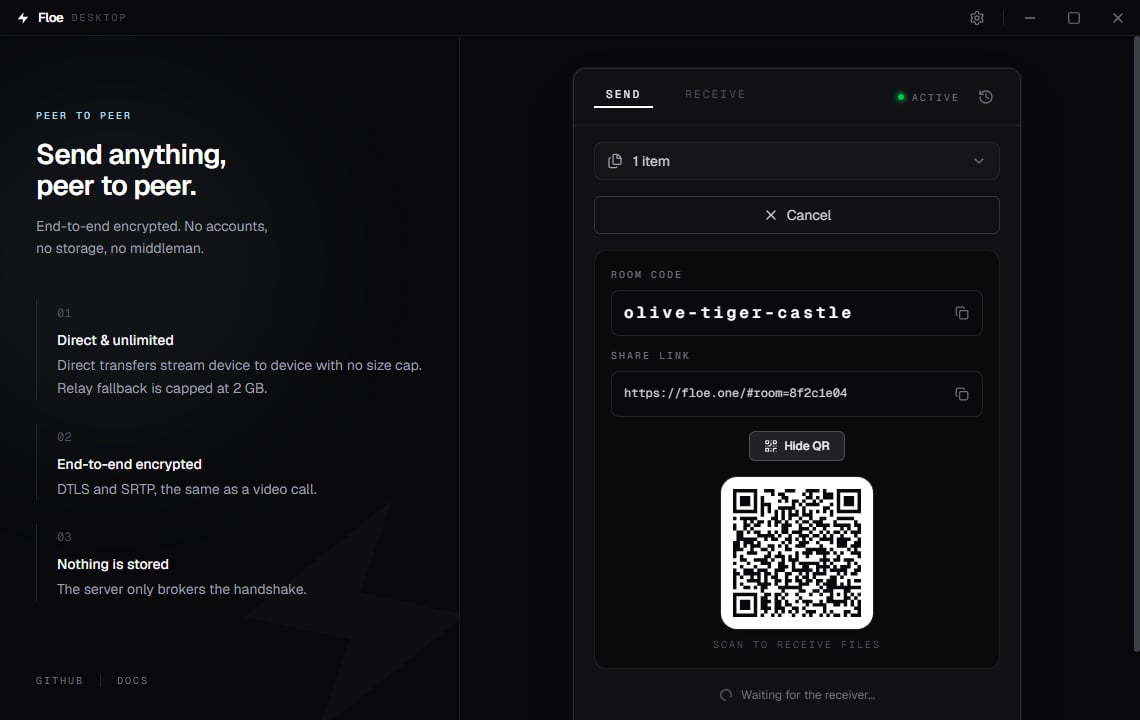Click the QR code image

click(x=796, y=553)
